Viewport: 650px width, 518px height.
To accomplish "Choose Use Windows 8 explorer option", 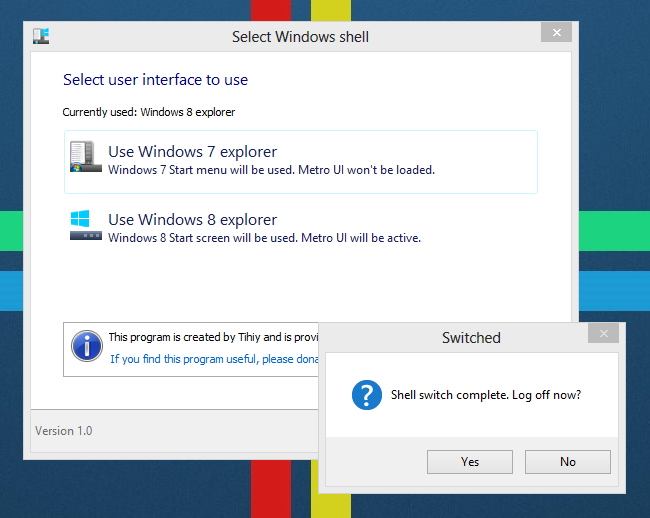I will click(x=301, y=228).
